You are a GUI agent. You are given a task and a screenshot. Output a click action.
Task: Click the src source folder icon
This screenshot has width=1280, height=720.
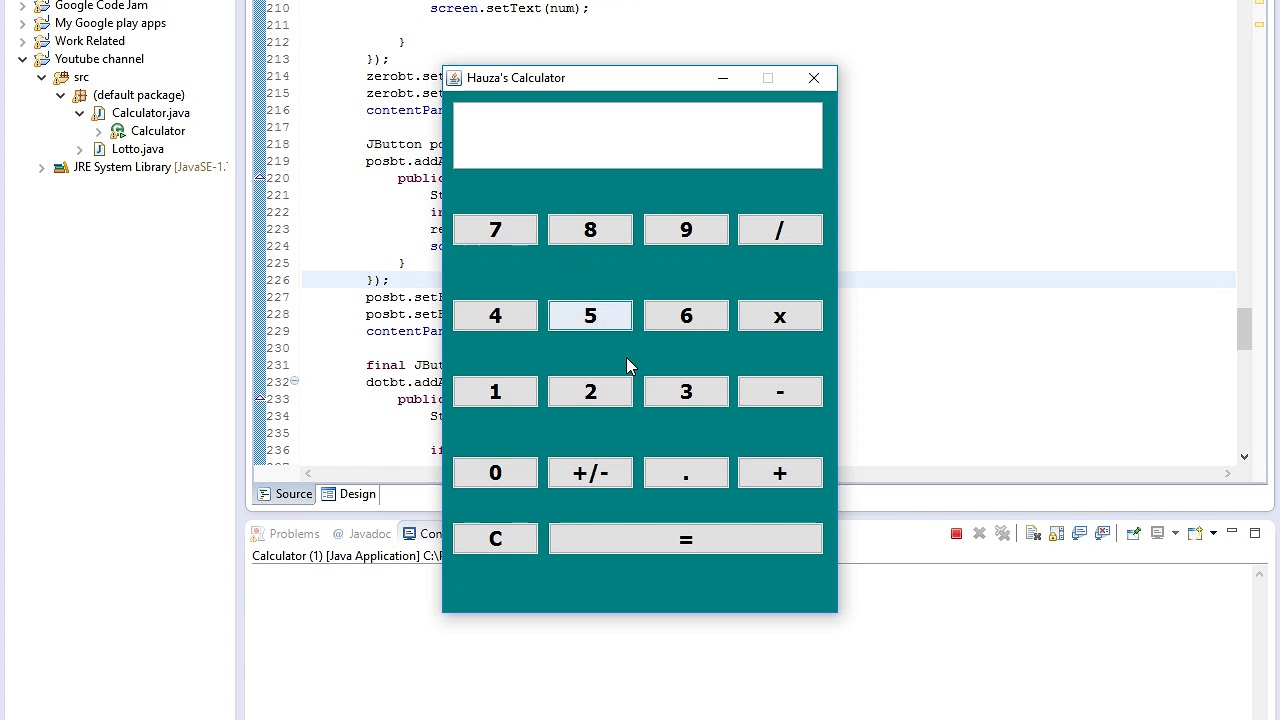61,77
